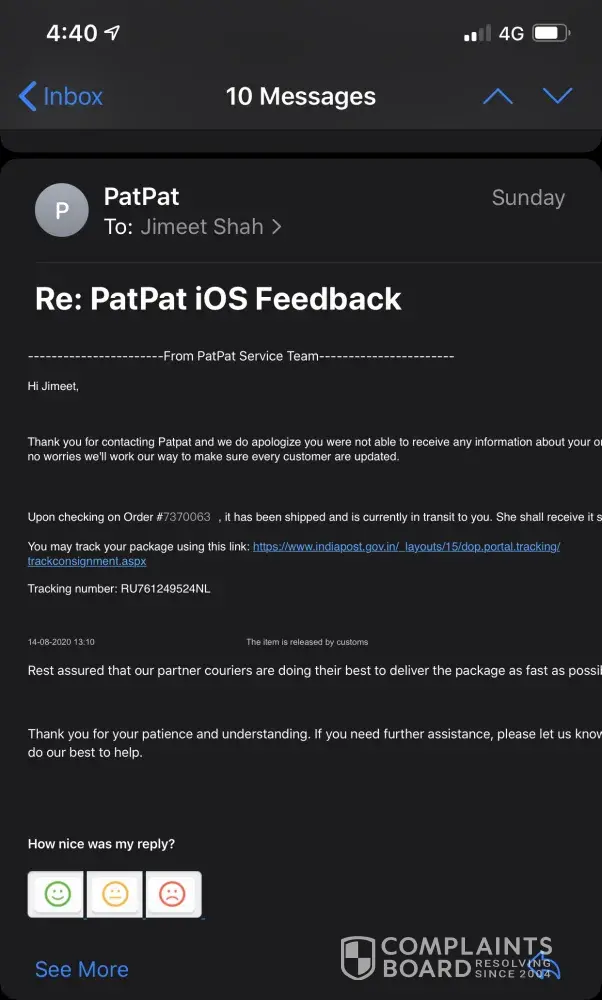Tap the 10 Messages thread title

(300, 96)
